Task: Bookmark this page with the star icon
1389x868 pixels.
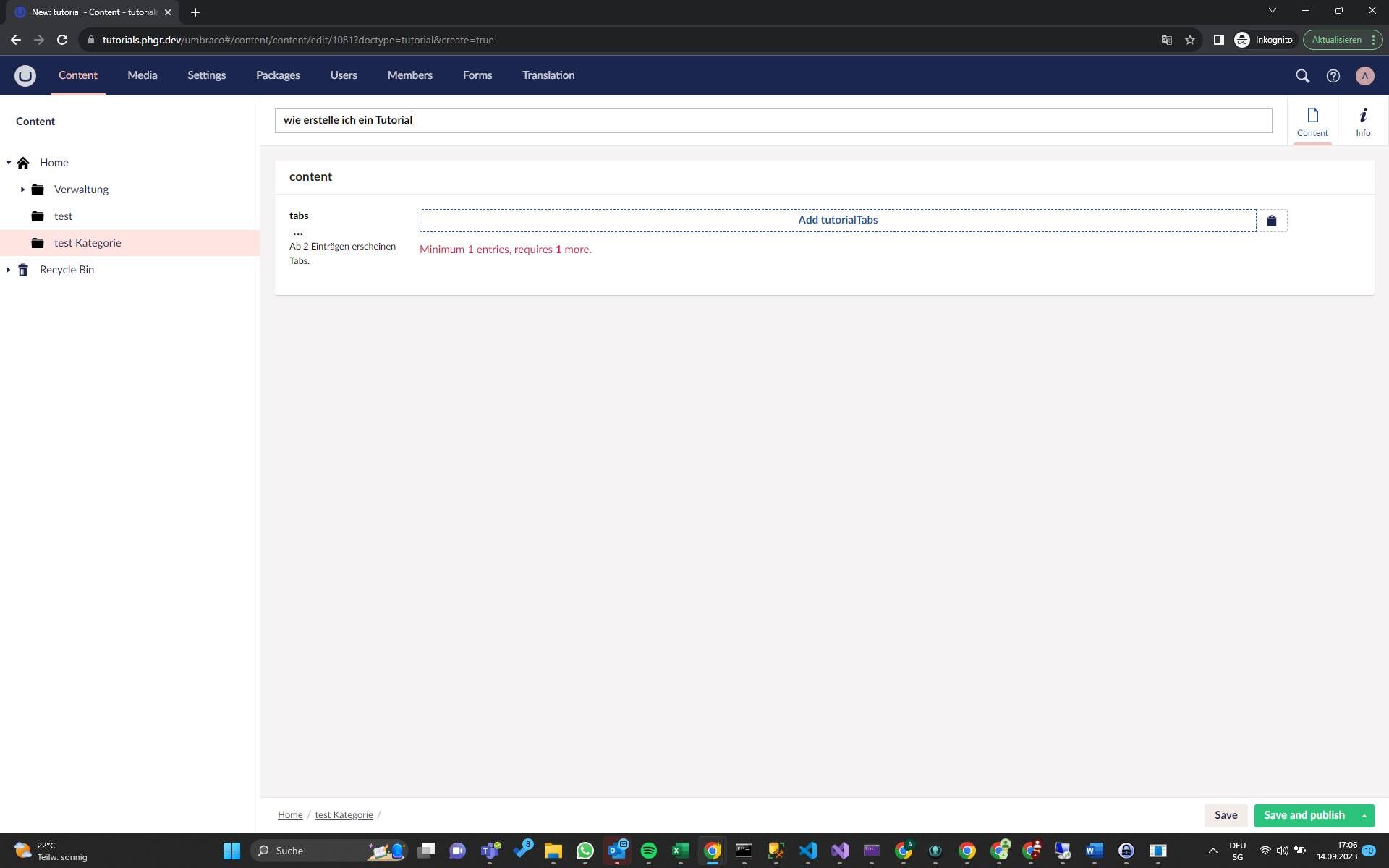Action: tap(1190, 40)
